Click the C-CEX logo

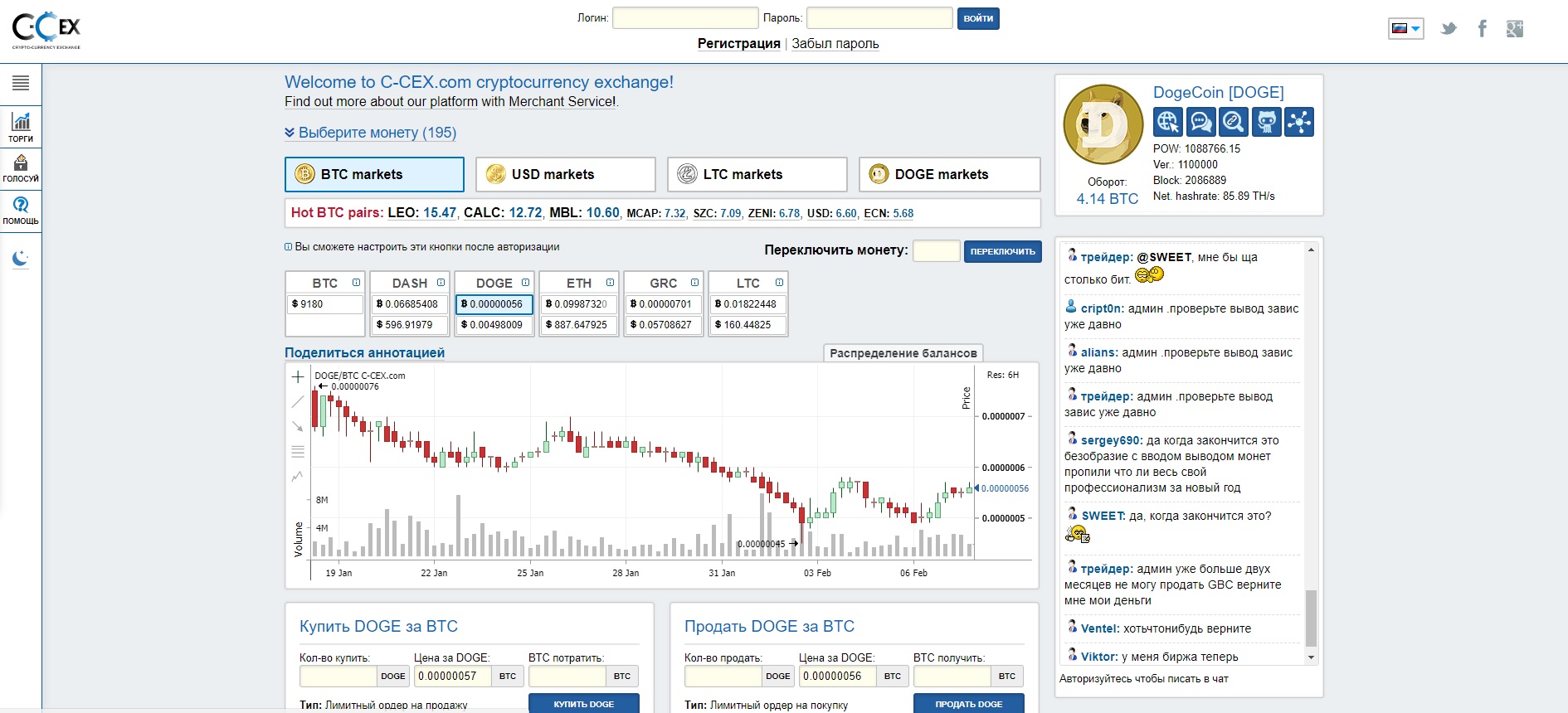click(x=46, y=30)
